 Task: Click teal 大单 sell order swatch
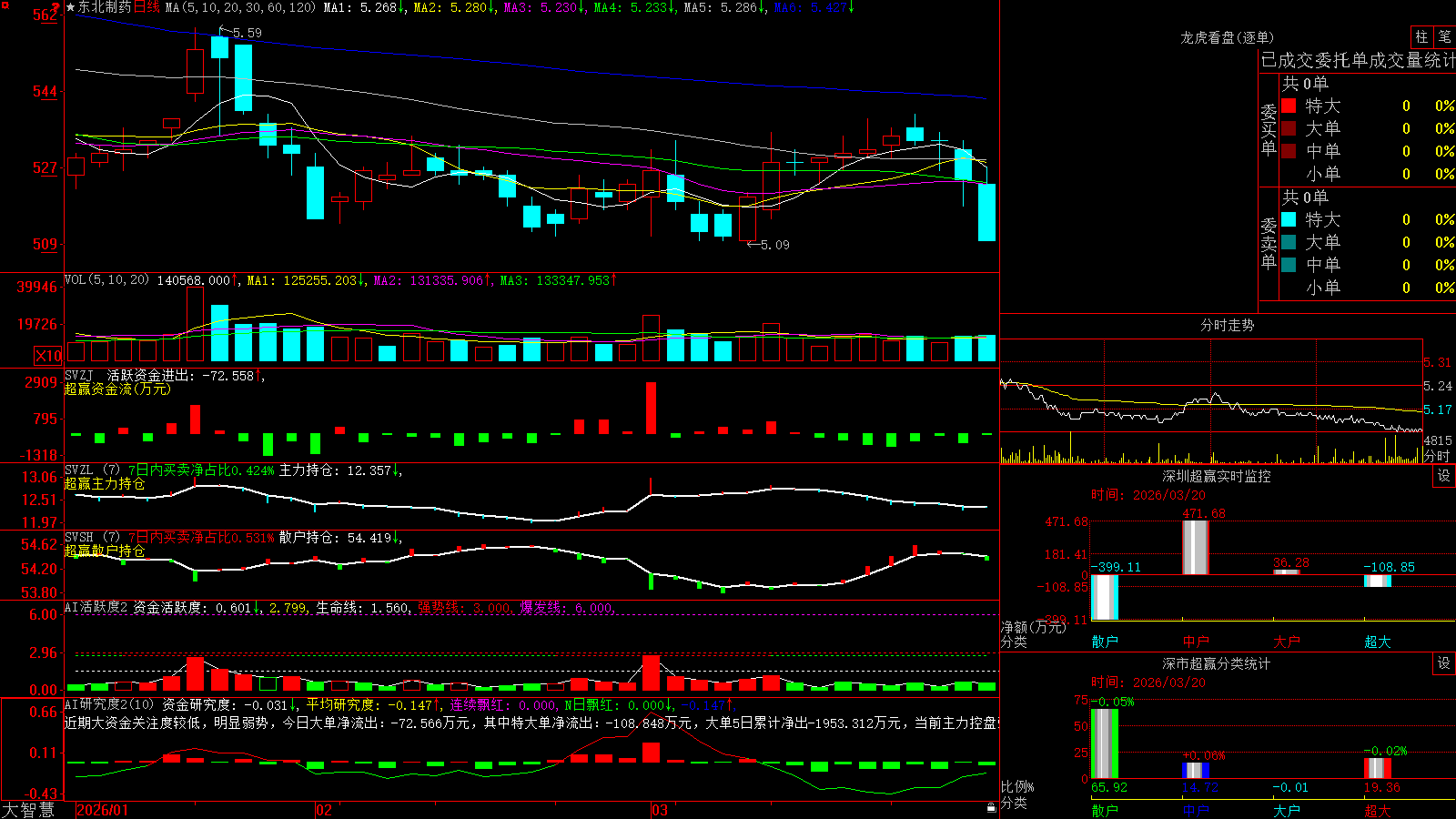pos(1289,242)
